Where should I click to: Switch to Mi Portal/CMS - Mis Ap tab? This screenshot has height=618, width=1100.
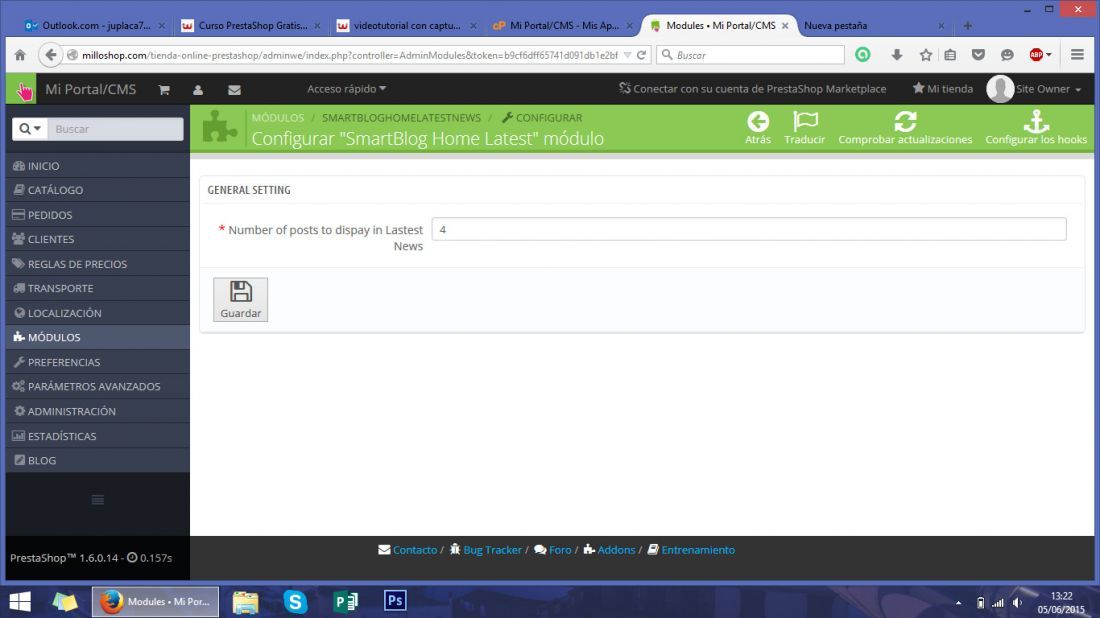(x=563, y=25)
